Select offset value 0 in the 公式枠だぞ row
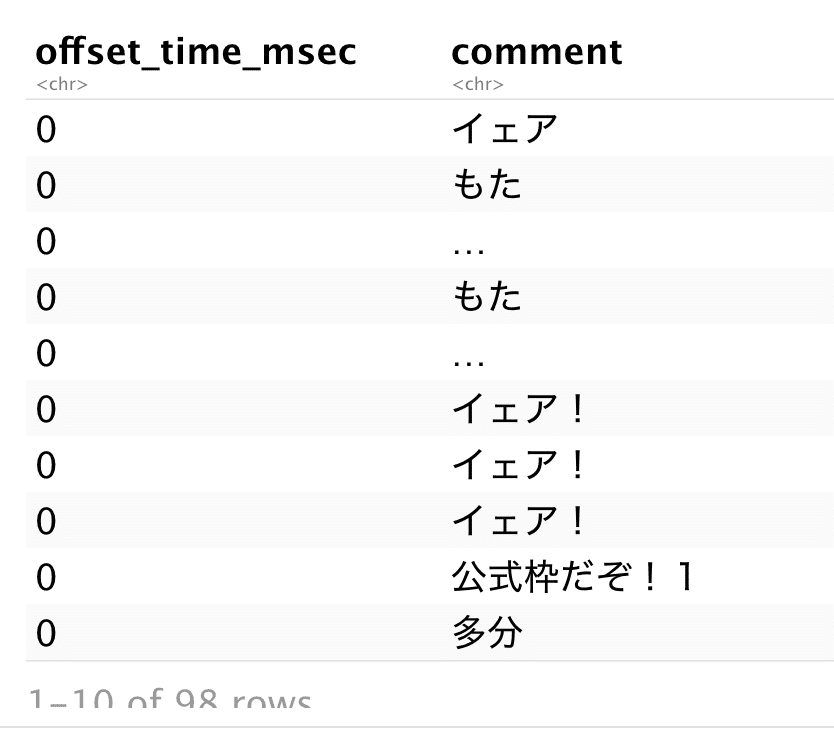 (x=47, y=578)
